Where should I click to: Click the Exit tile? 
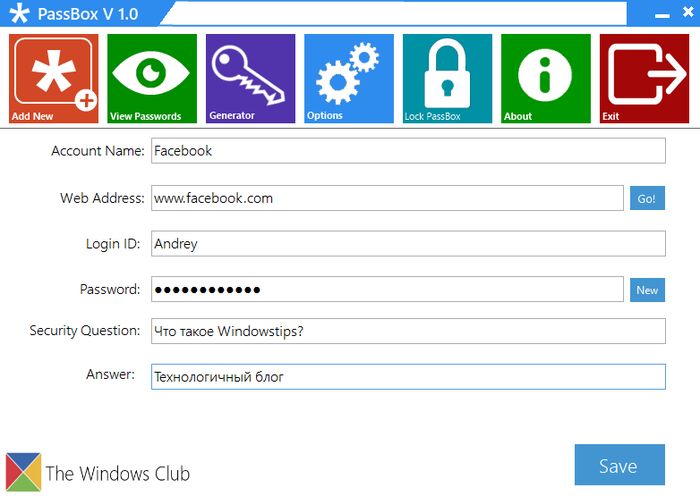pos(644,79)
